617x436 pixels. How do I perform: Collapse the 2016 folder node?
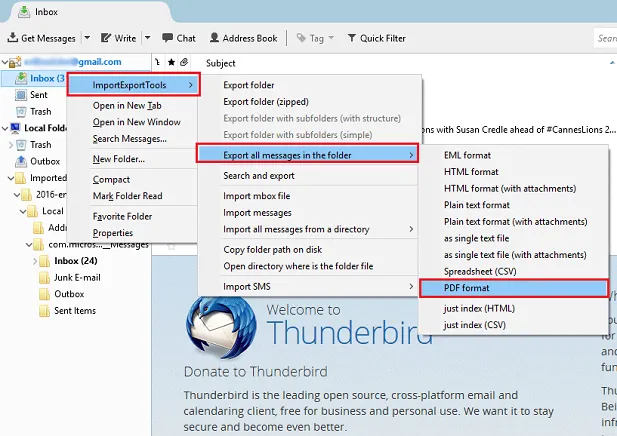tap(17, 194)
